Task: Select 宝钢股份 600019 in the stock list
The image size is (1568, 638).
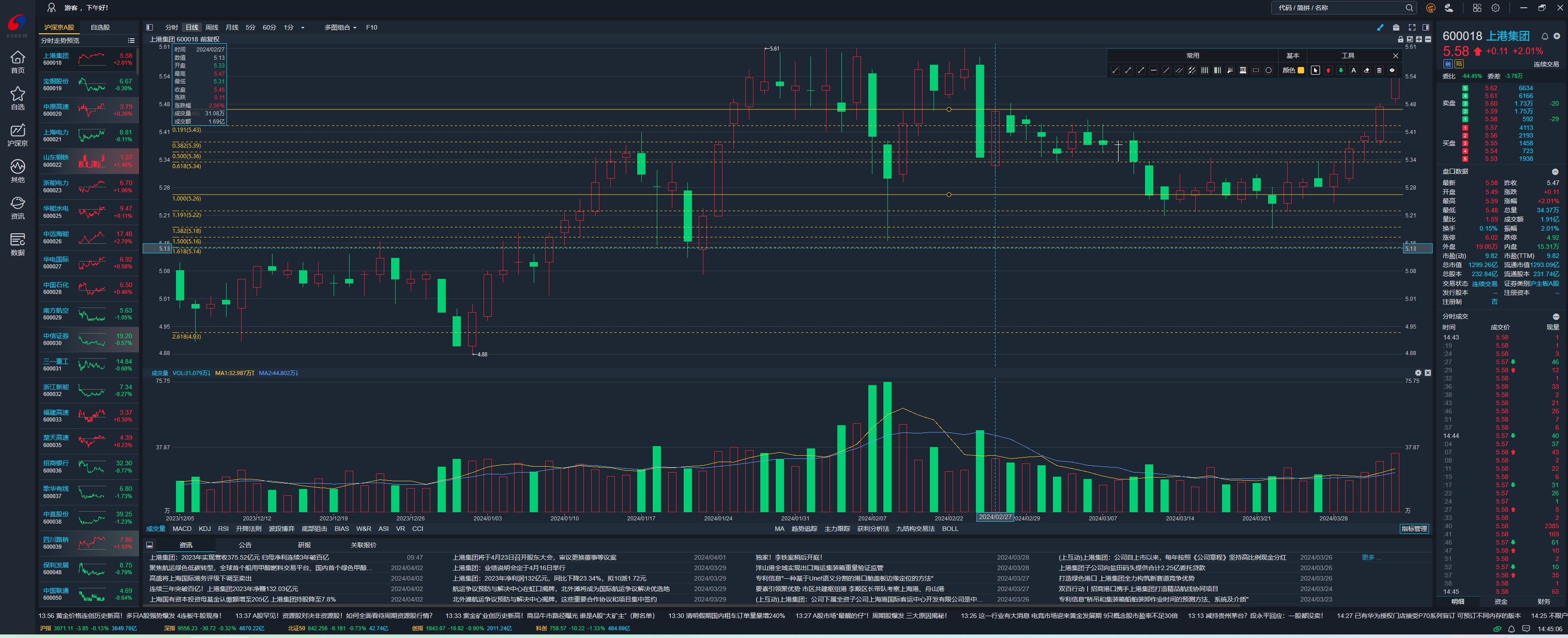Action: (x=89, y=85)
